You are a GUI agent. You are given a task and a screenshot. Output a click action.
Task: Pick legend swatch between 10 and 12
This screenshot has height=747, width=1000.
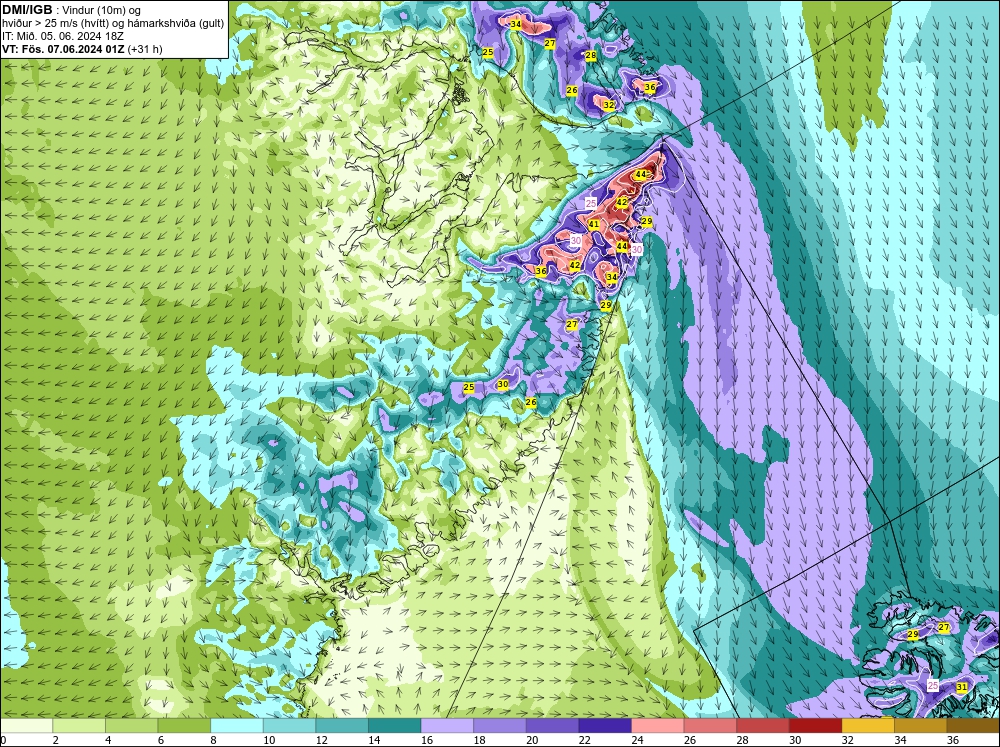point(289,726)
